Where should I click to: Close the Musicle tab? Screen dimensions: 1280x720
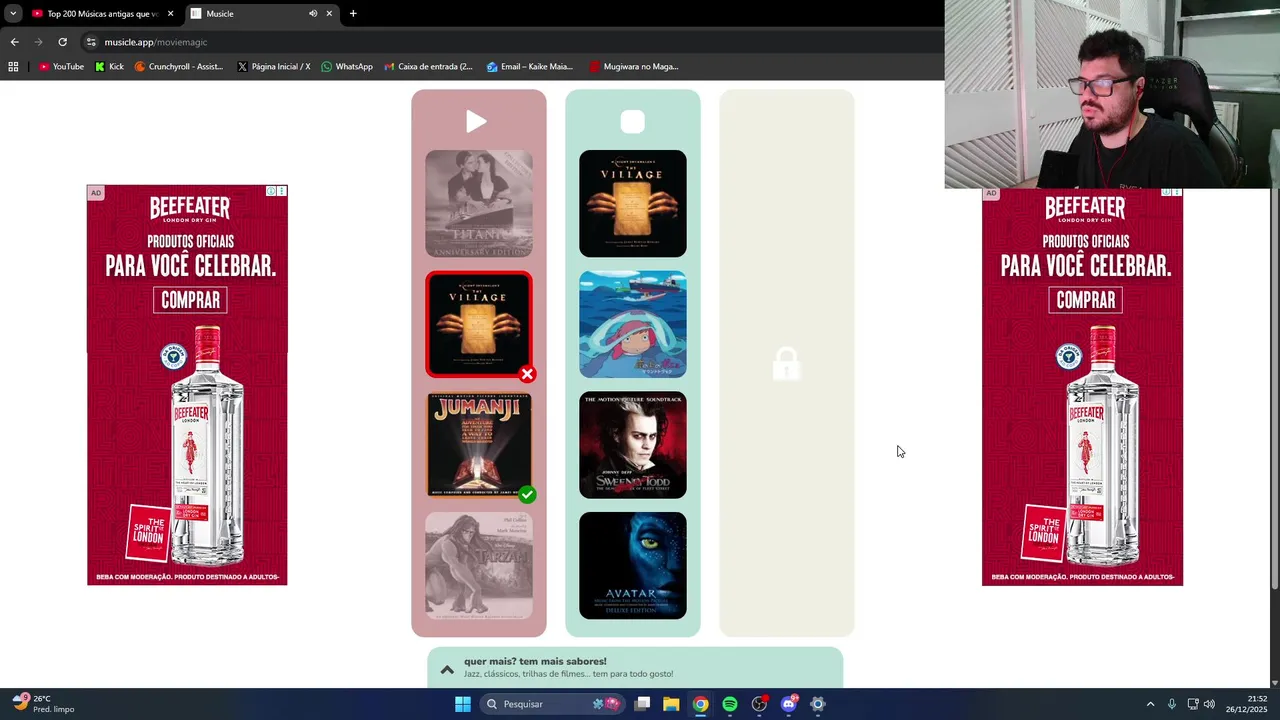pyautogui.click(x=329, y=14)
